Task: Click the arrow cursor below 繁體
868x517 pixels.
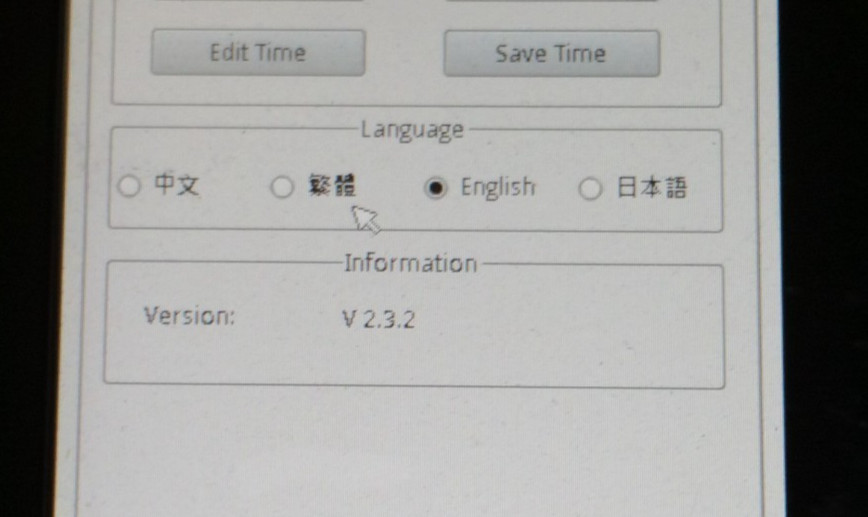Action: 365,216
